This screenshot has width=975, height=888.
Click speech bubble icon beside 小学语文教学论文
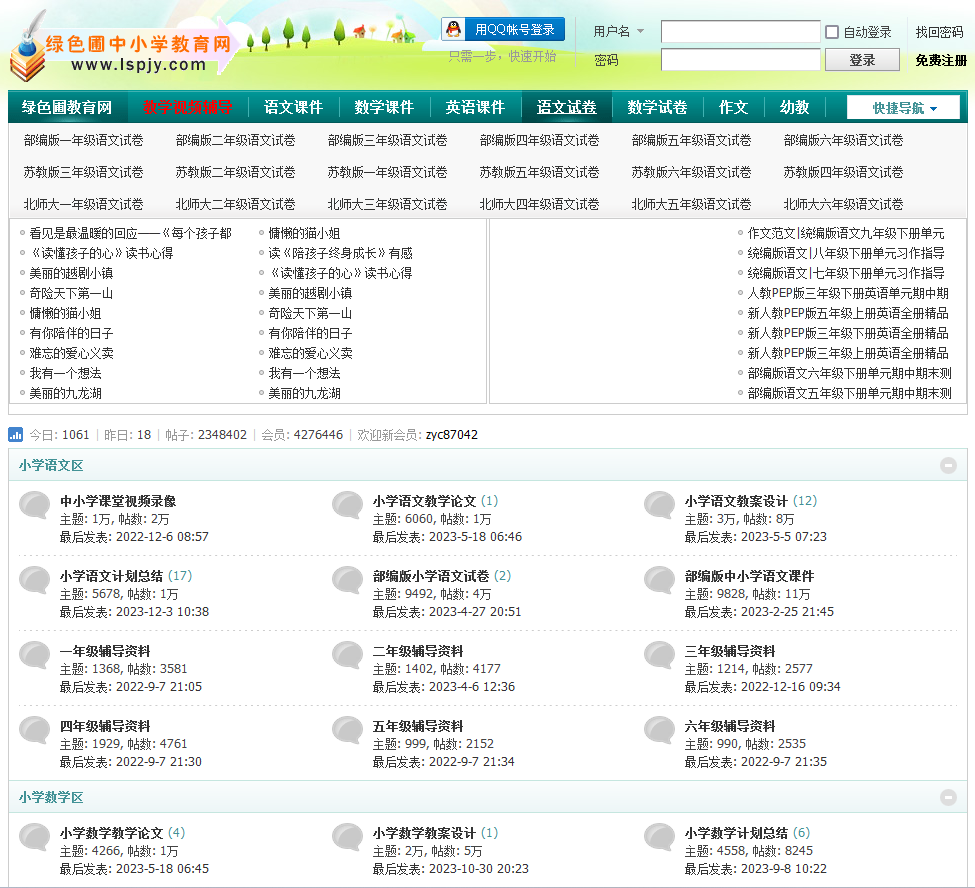pos(348,507)
